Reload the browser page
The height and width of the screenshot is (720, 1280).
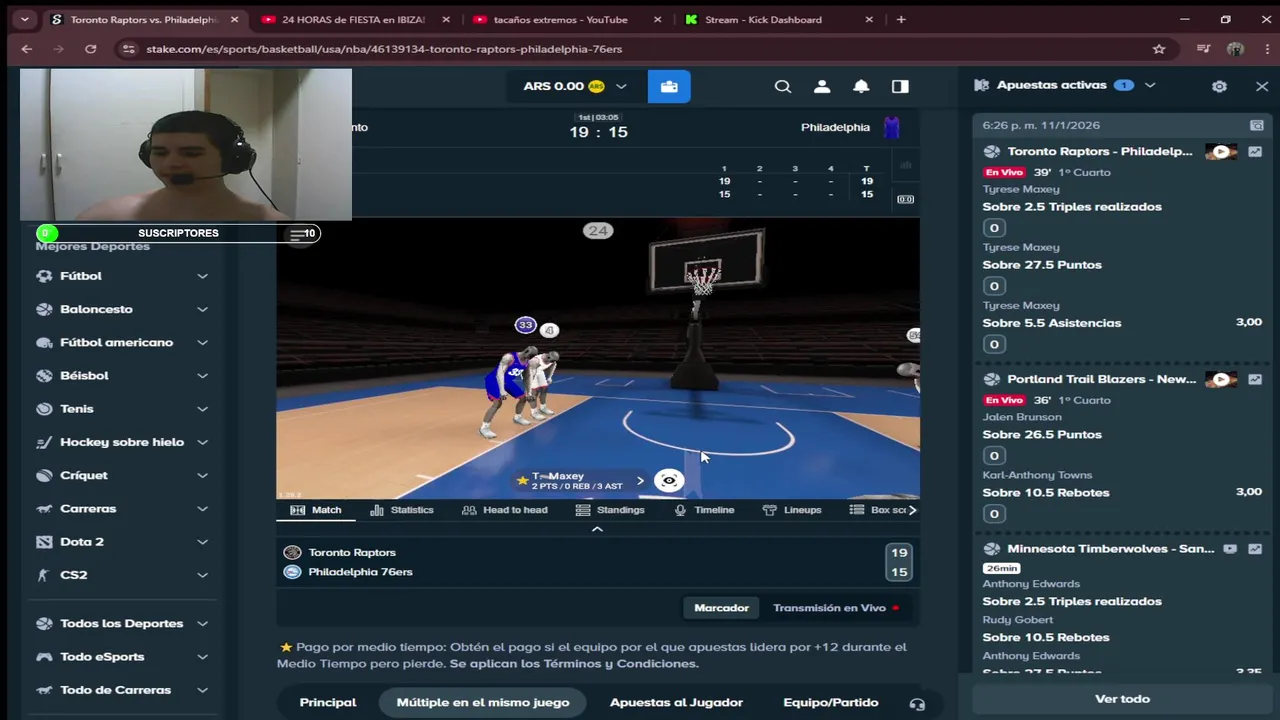(91, 49)
